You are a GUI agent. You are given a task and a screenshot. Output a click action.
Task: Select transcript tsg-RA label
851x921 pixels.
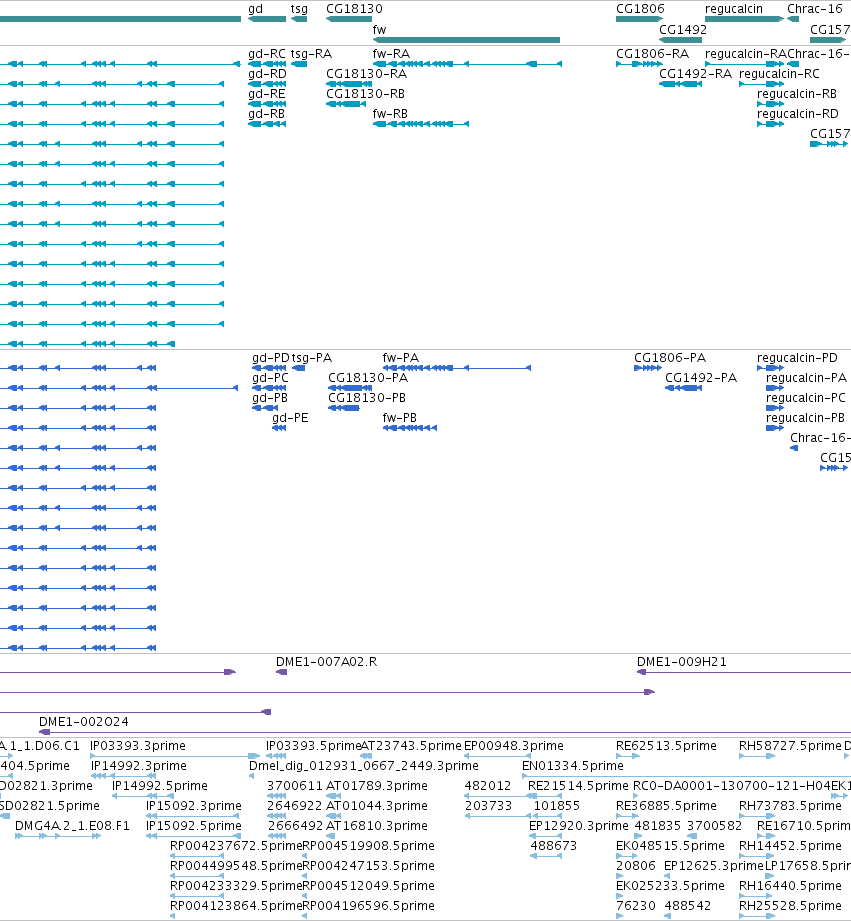point(311,54)
